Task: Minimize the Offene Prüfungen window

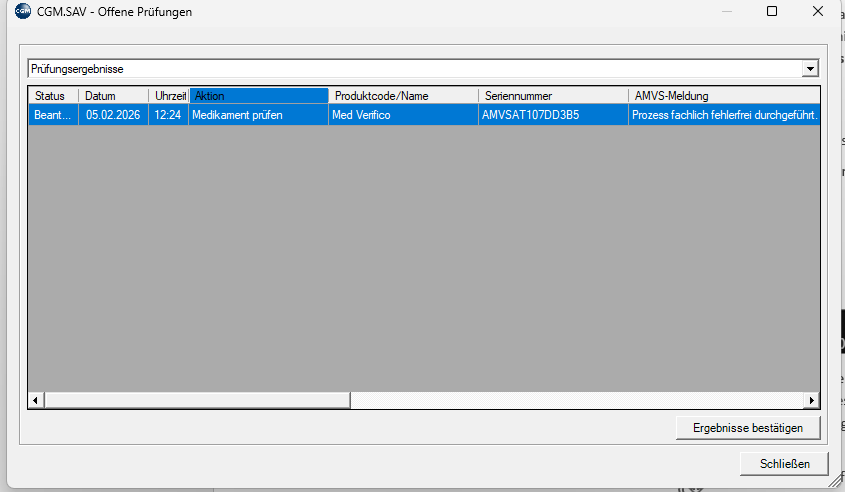Action: 725,12
